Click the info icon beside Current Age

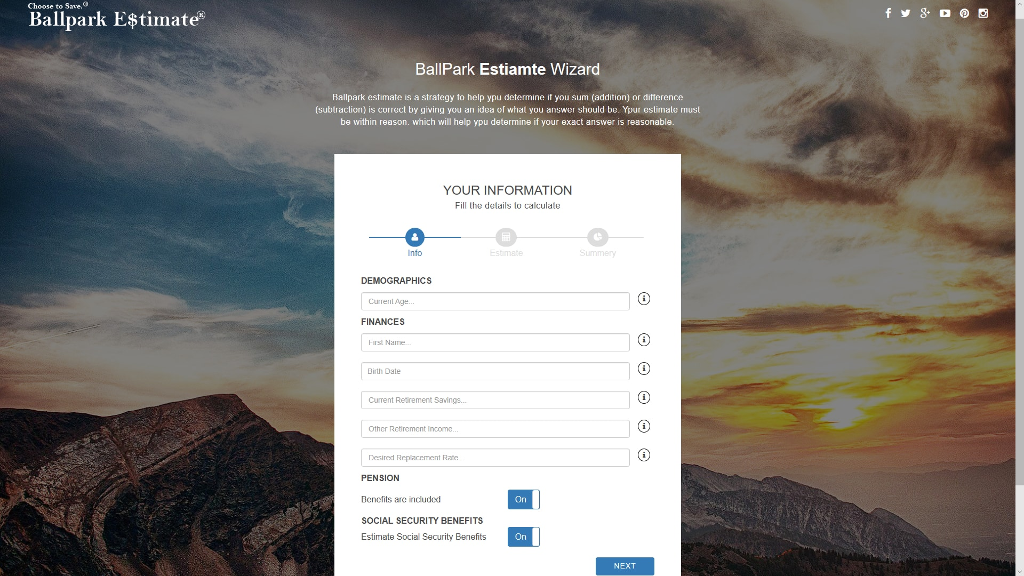coord(644,298)
